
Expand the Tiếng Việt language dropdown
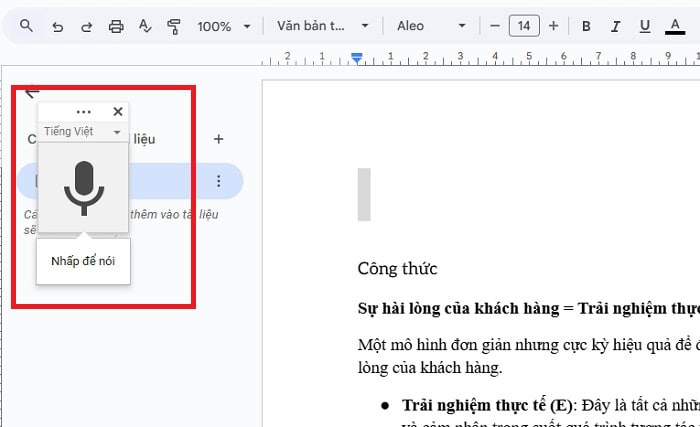(x=82, y=132)
